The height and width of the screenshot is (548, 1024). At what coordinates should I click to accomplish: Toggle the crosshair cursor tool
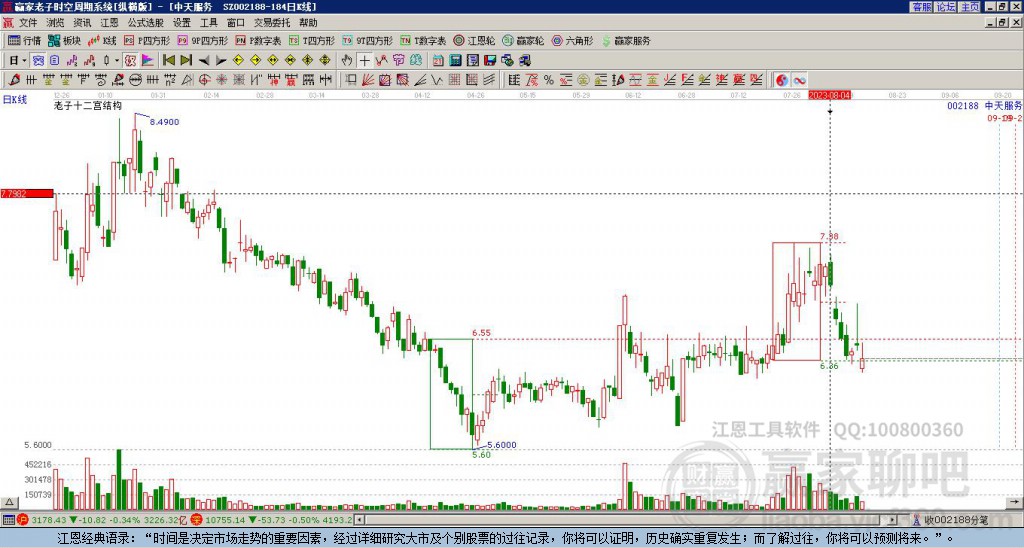click(364, 61)
